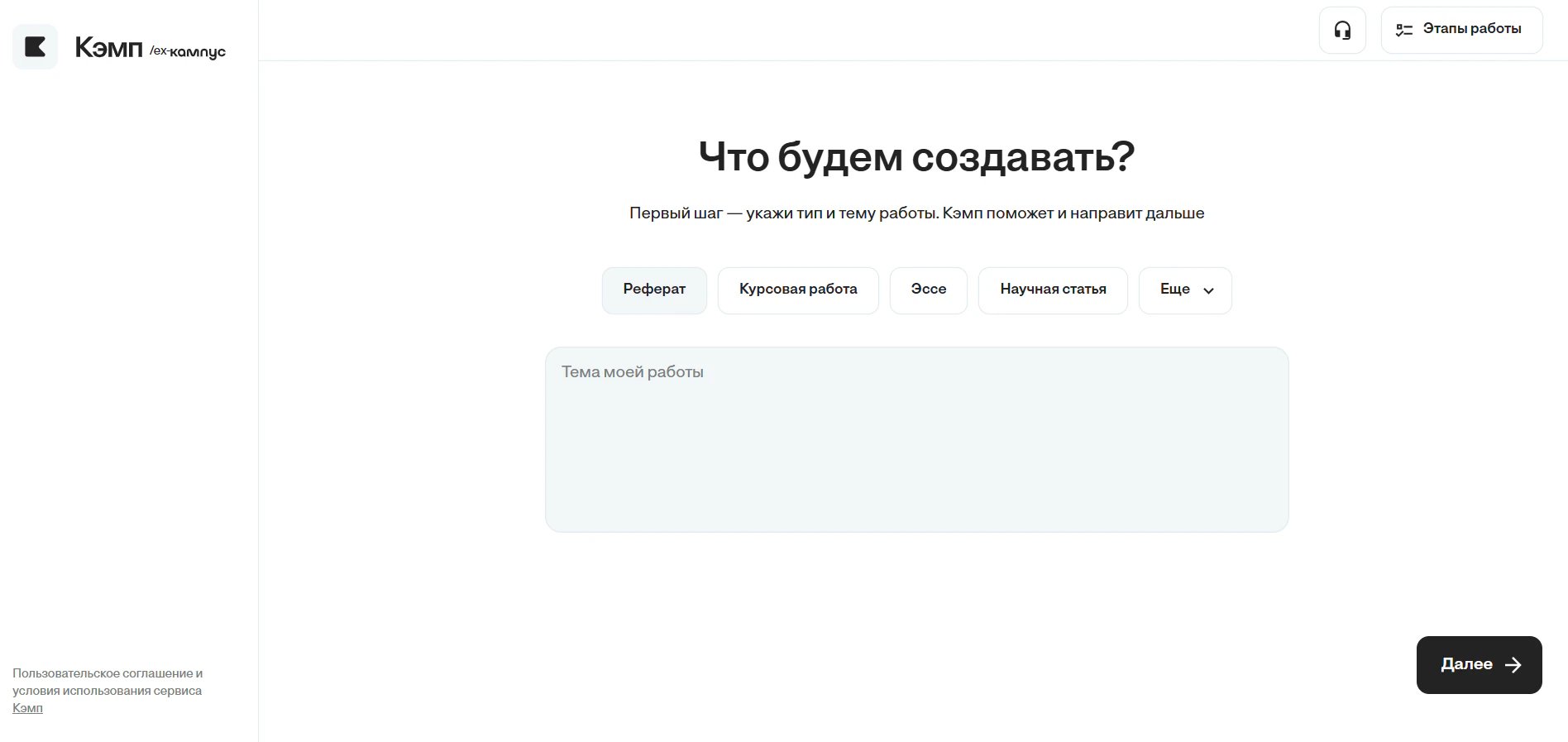Image resolution: width=1568 pixels, height=742 pixels.
Task: Select the Реферат work type
Action: coord(654,290)
